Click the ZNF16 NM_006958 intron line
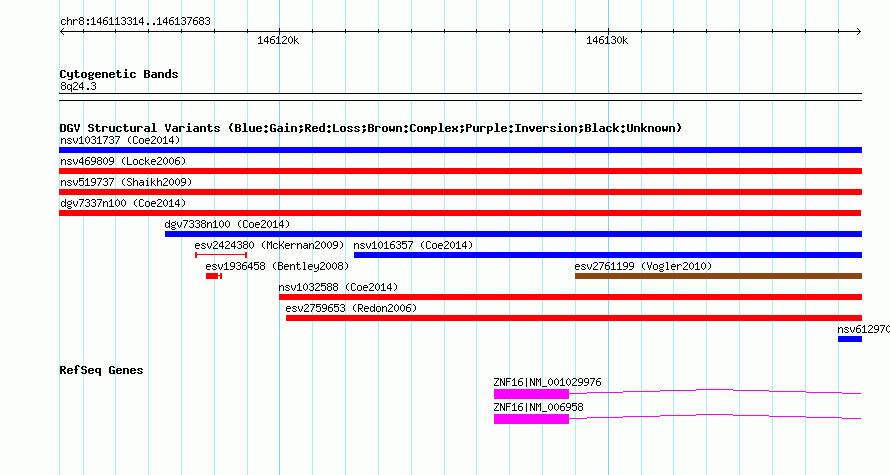 coord(715,416)
